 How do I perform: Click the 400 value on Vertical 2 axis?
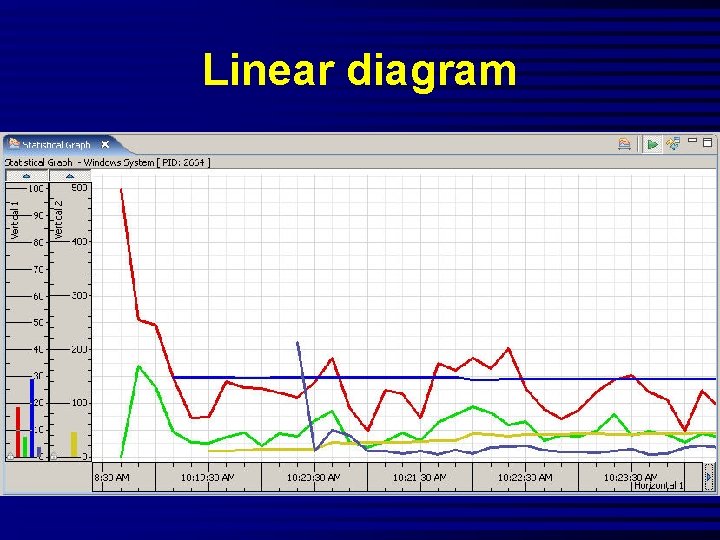click(79, 242)
